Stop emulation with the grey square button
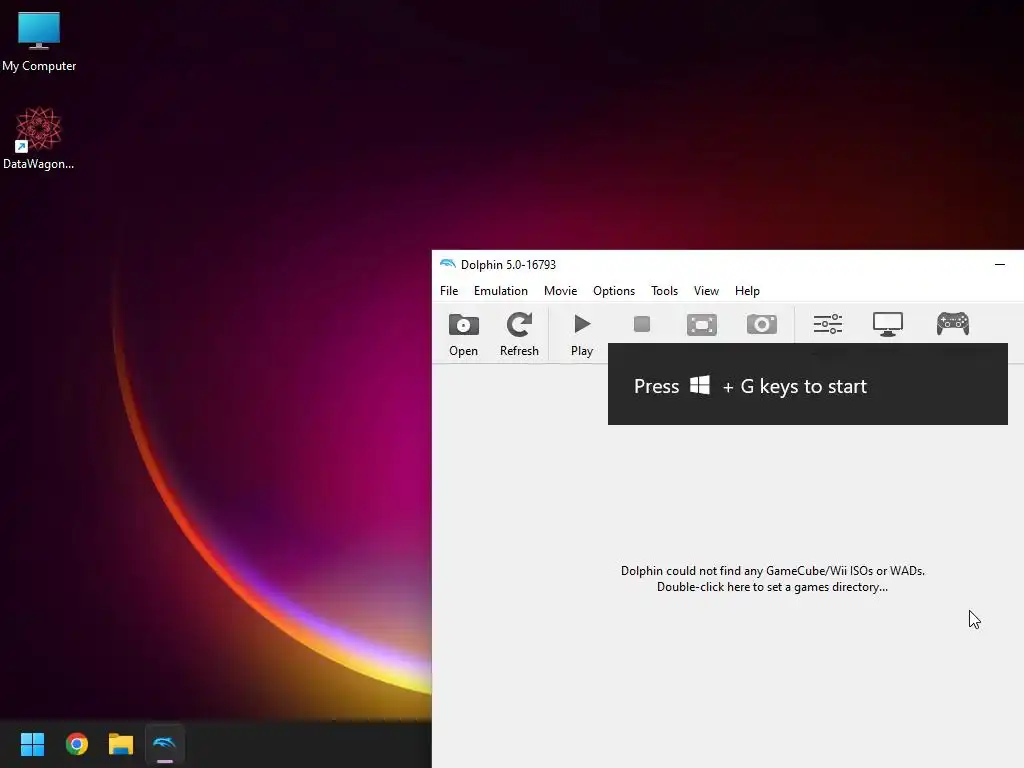Image resolution: width=1024 pixels, height=768 pixels. tap(642, 324)
